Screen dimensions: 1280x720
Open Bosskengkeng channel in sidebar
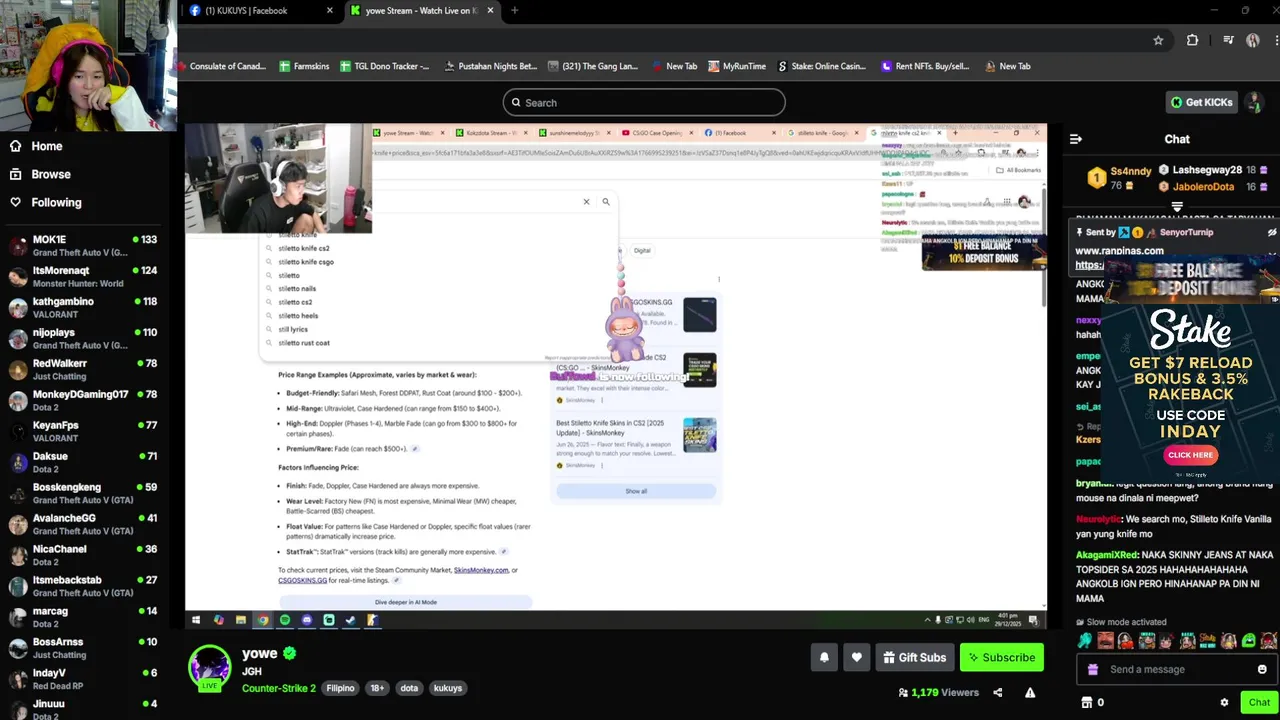pyautogui.click(x=82, y=494)
